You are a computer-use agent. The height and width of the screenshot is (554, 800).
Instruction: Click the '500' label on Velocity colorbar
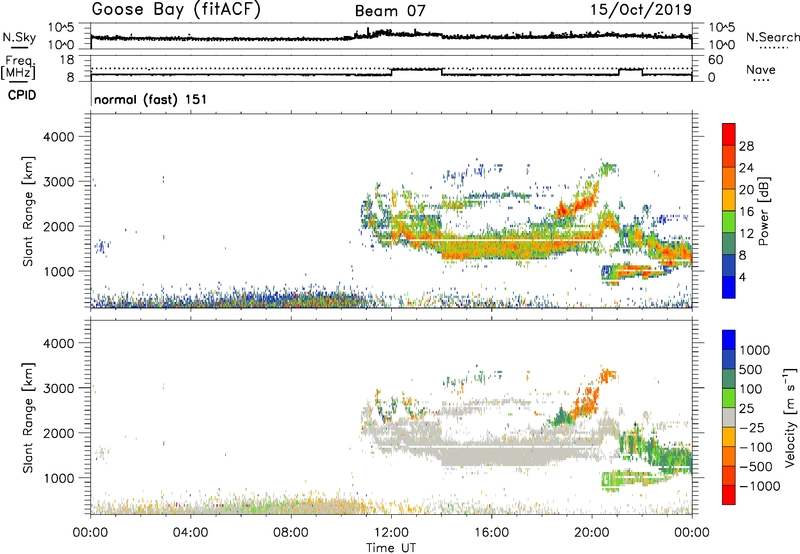751,370
